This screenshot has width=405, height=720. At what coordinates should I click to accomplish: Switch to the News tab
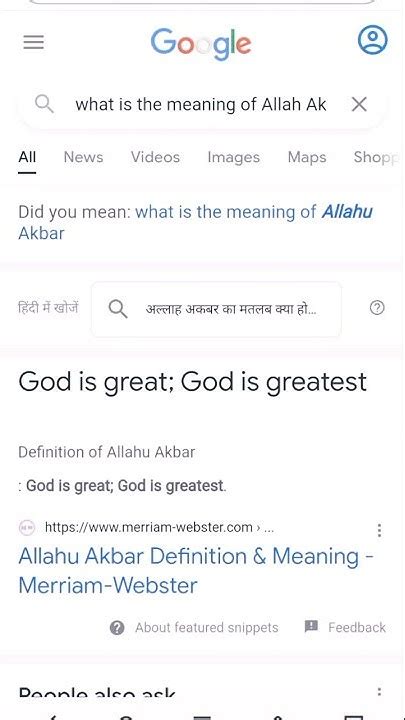[84, 157]
